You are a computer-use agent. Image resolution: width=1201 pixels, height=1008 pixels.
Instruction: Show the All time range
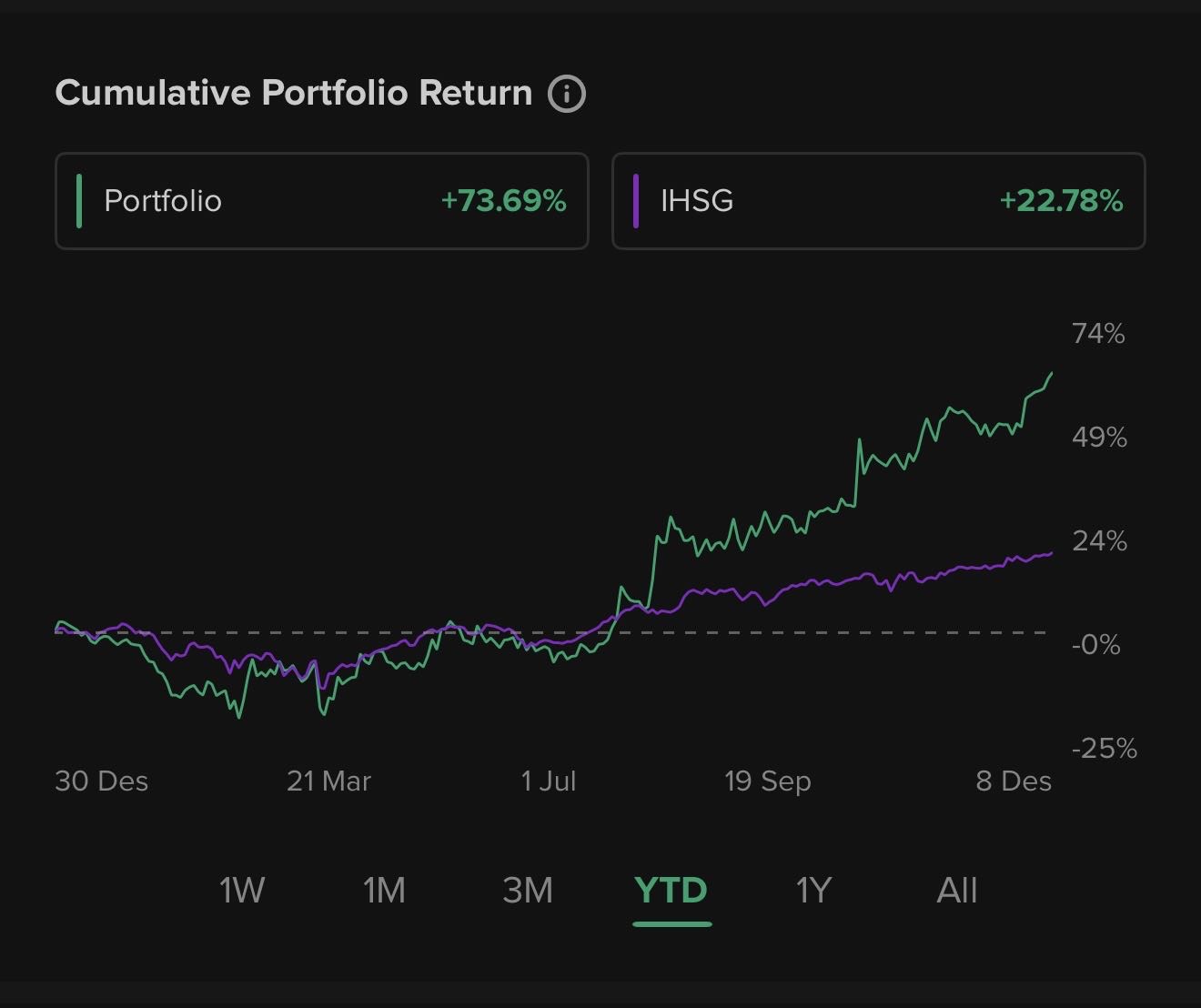pyautogui.click(x=957, y=890)
